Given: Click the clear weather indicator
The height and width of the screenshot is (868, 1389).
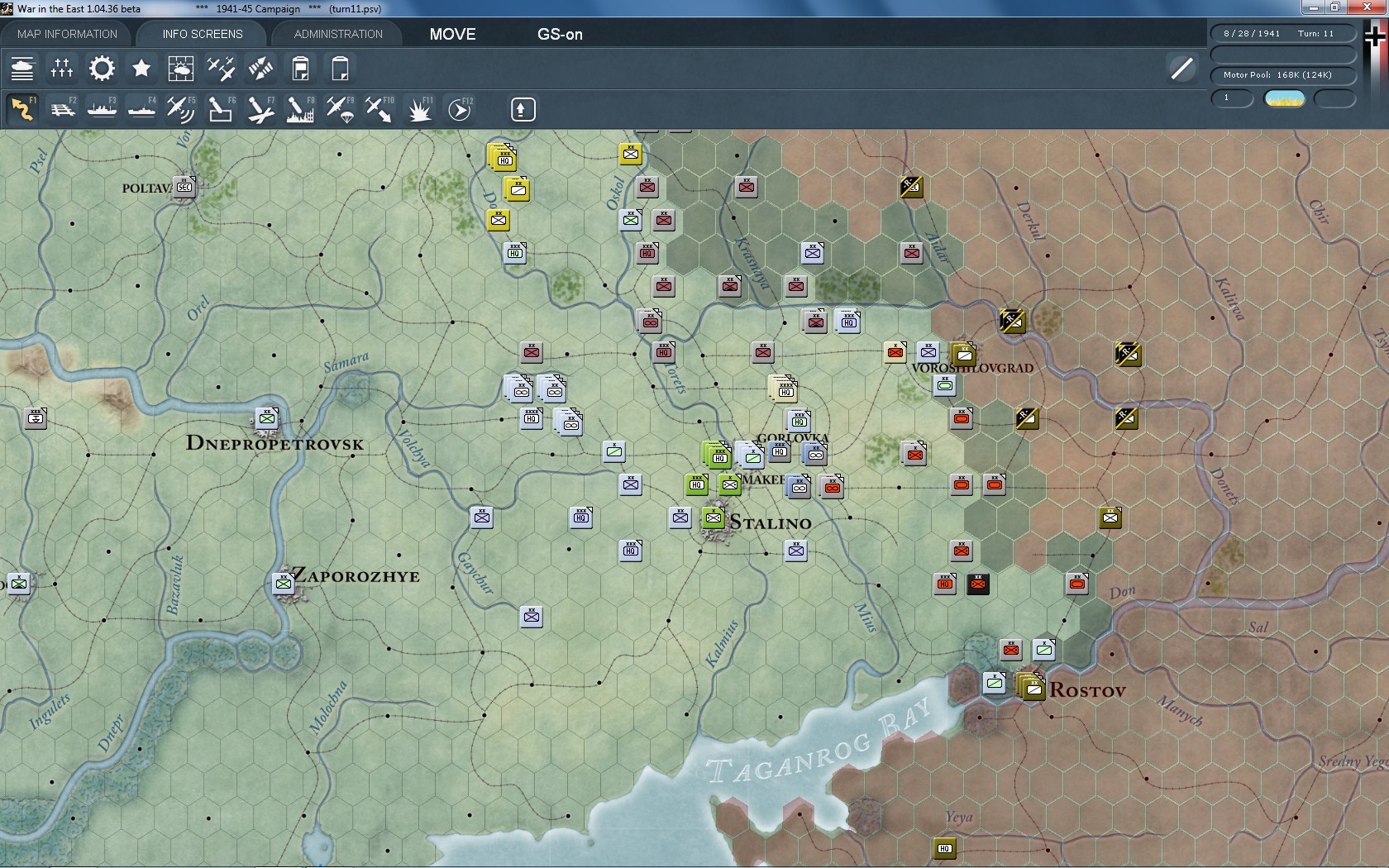Looking at the screenshot, I should click(x=1285, y=98).
